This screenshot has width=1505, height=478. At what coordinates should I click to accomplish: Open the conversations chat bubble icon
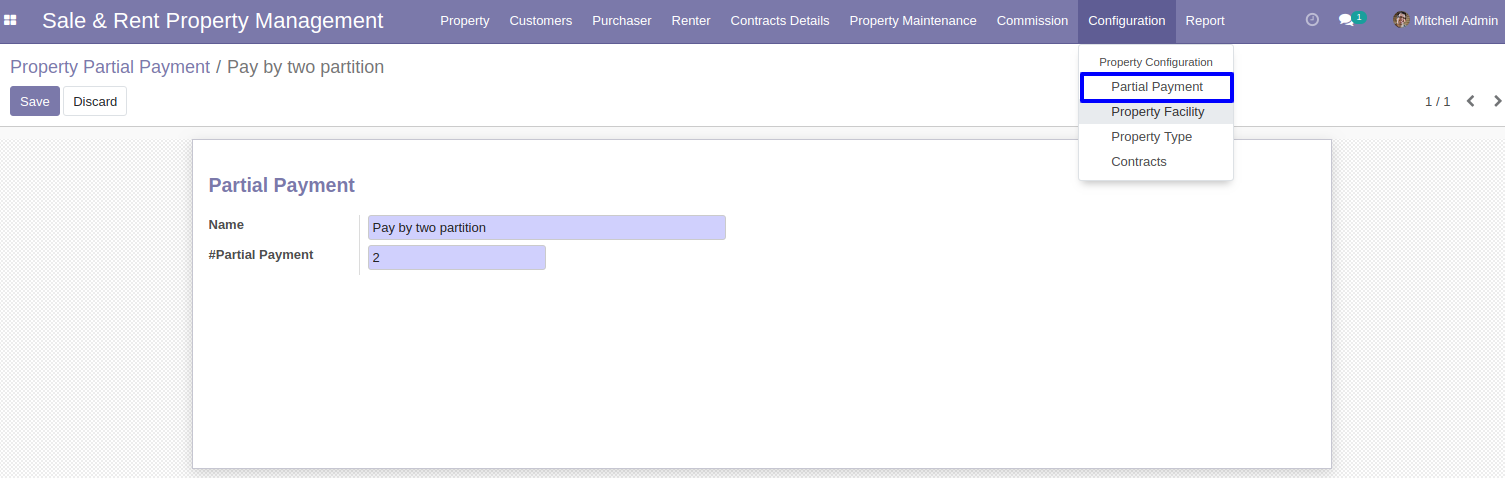click(x=1346, y=20)
